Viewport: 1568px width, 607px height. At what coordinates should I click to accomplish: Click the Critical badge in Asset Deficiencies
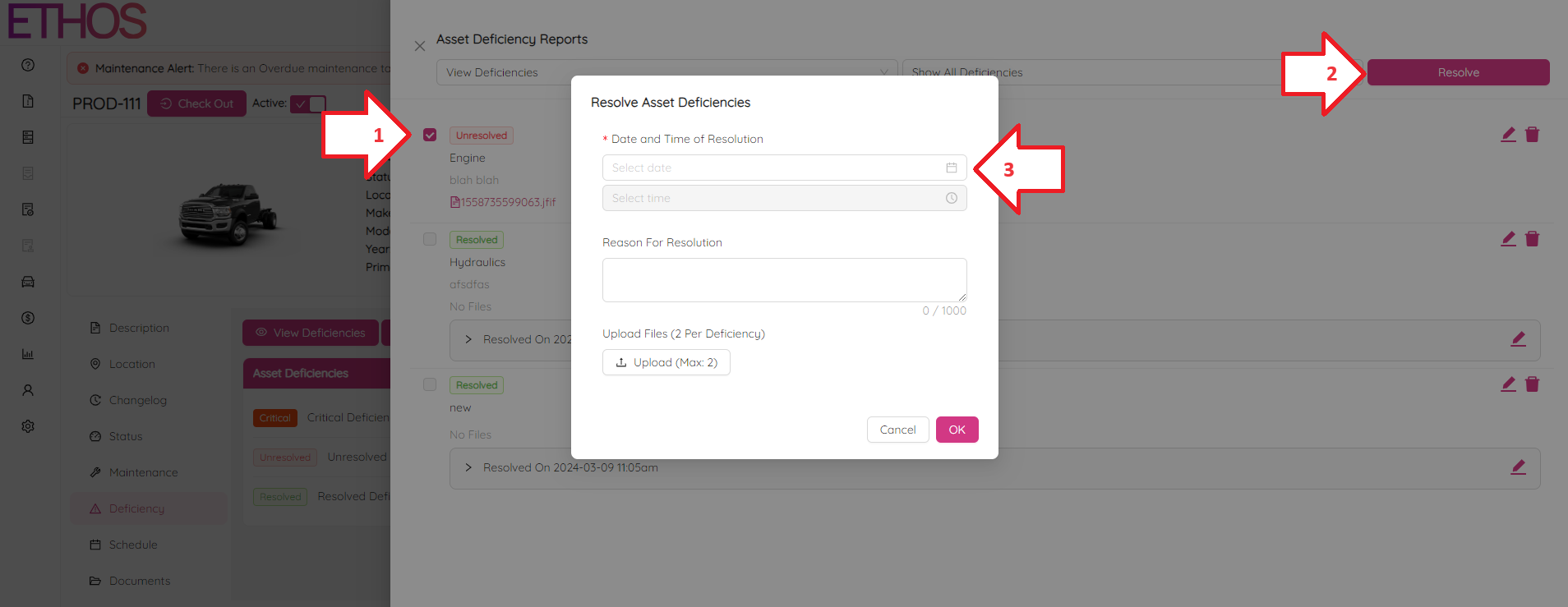tap(275, 418)
